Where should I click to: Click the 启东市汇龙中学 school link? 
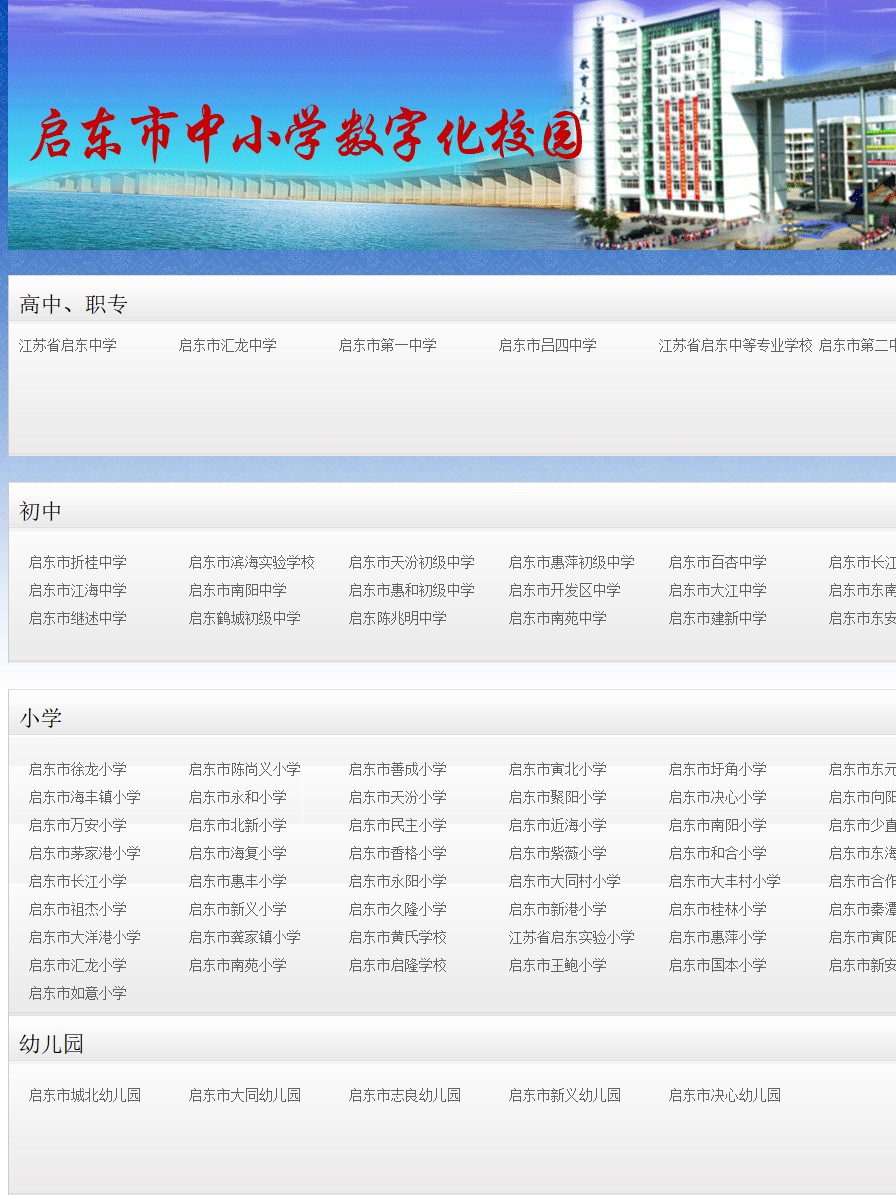(x=228, y=345)
